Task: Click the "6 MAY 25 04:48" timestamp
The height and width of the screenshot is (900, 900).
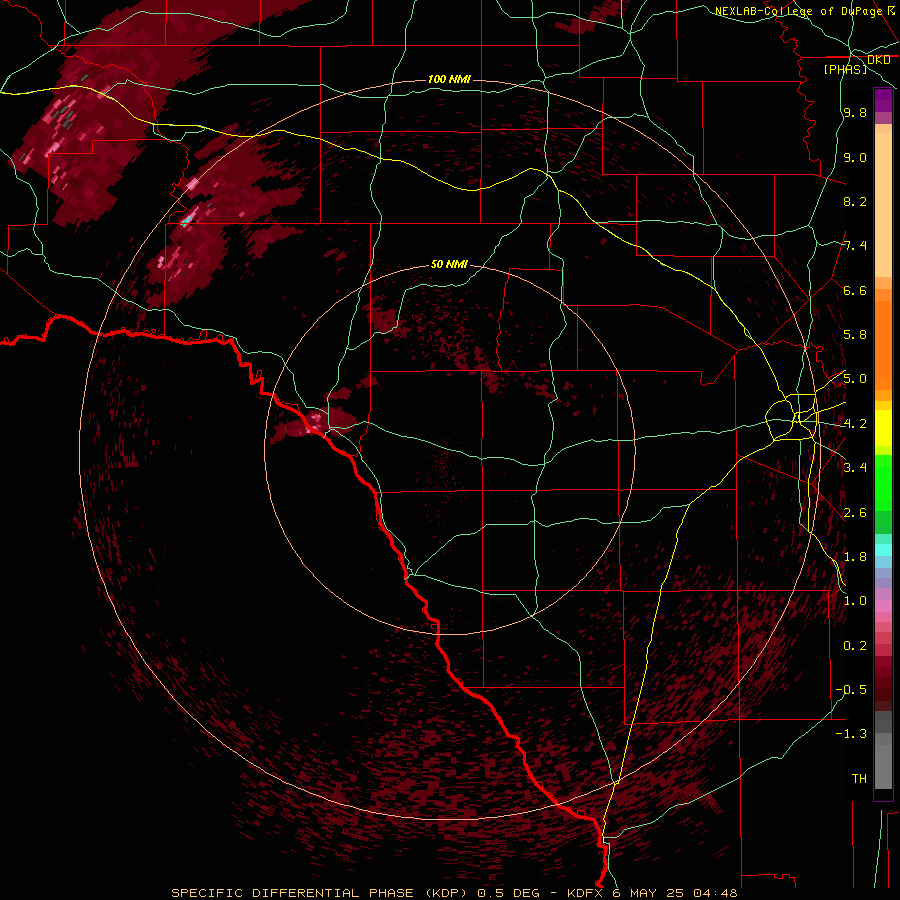Action: tap(675, 893)
